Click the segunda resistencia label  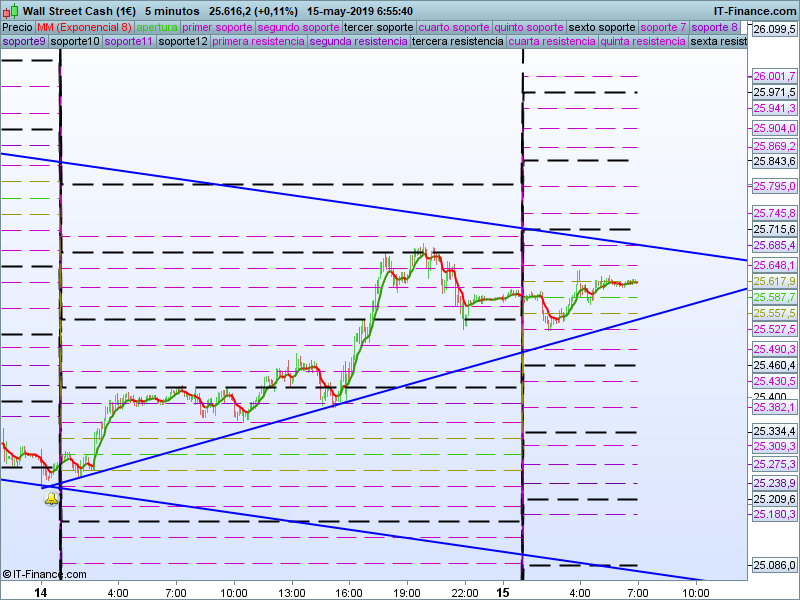point(358,41)
